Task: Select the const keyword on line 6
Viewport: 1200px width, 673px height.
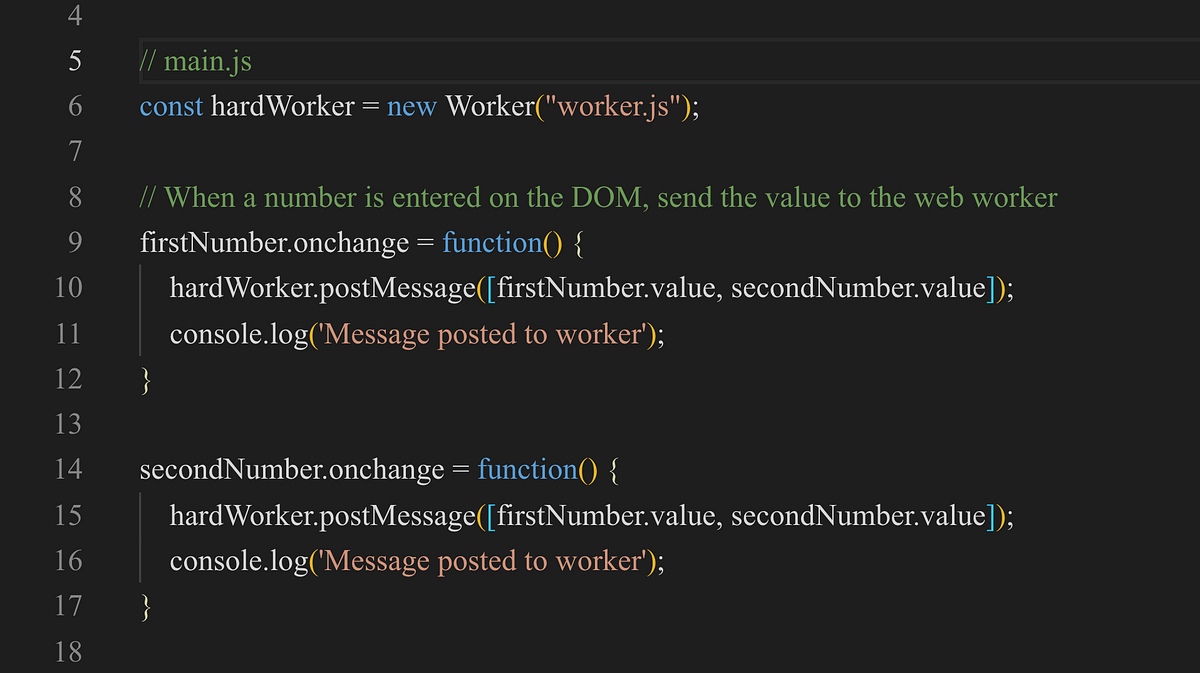Action: click(171, 106)
